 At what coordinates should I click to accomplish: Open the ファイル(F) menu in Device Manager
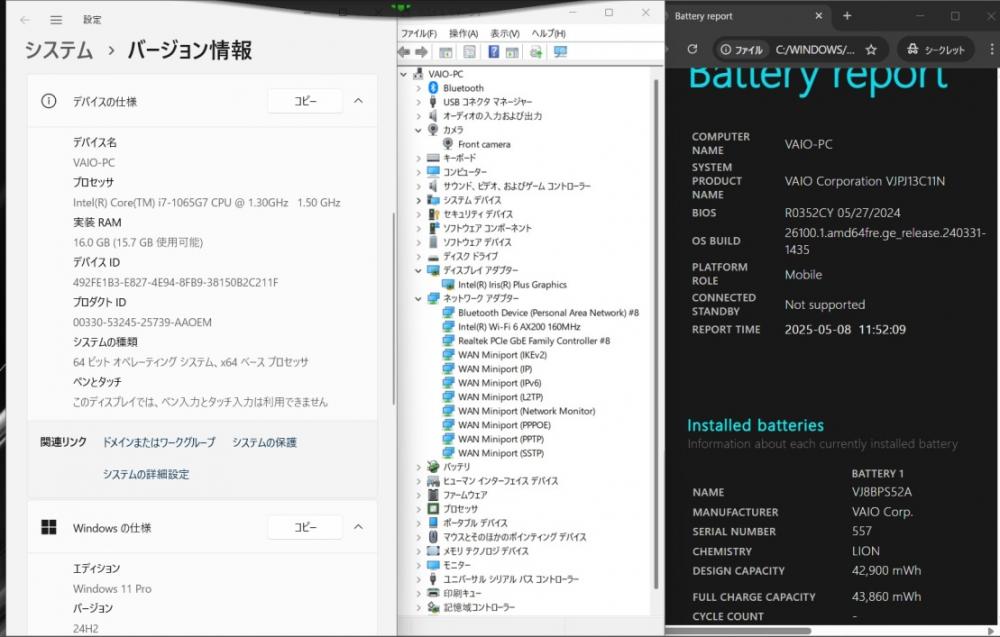(x=419, y=33)
